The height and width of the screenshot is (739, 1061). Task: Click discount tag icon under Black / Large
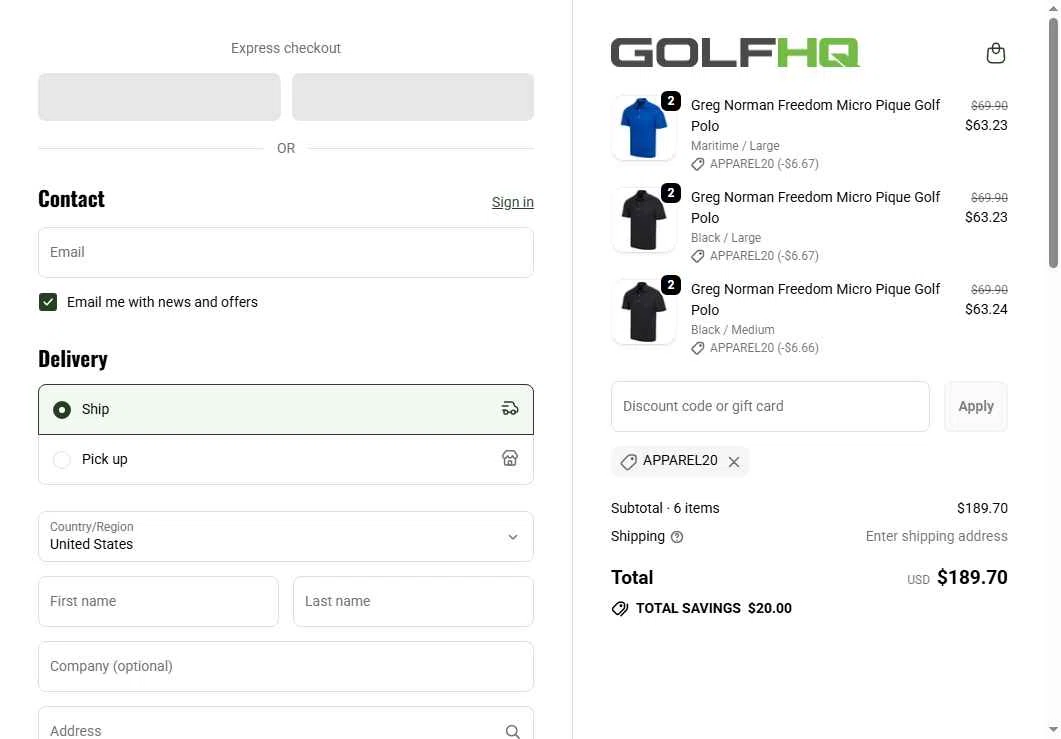(698, 256)
